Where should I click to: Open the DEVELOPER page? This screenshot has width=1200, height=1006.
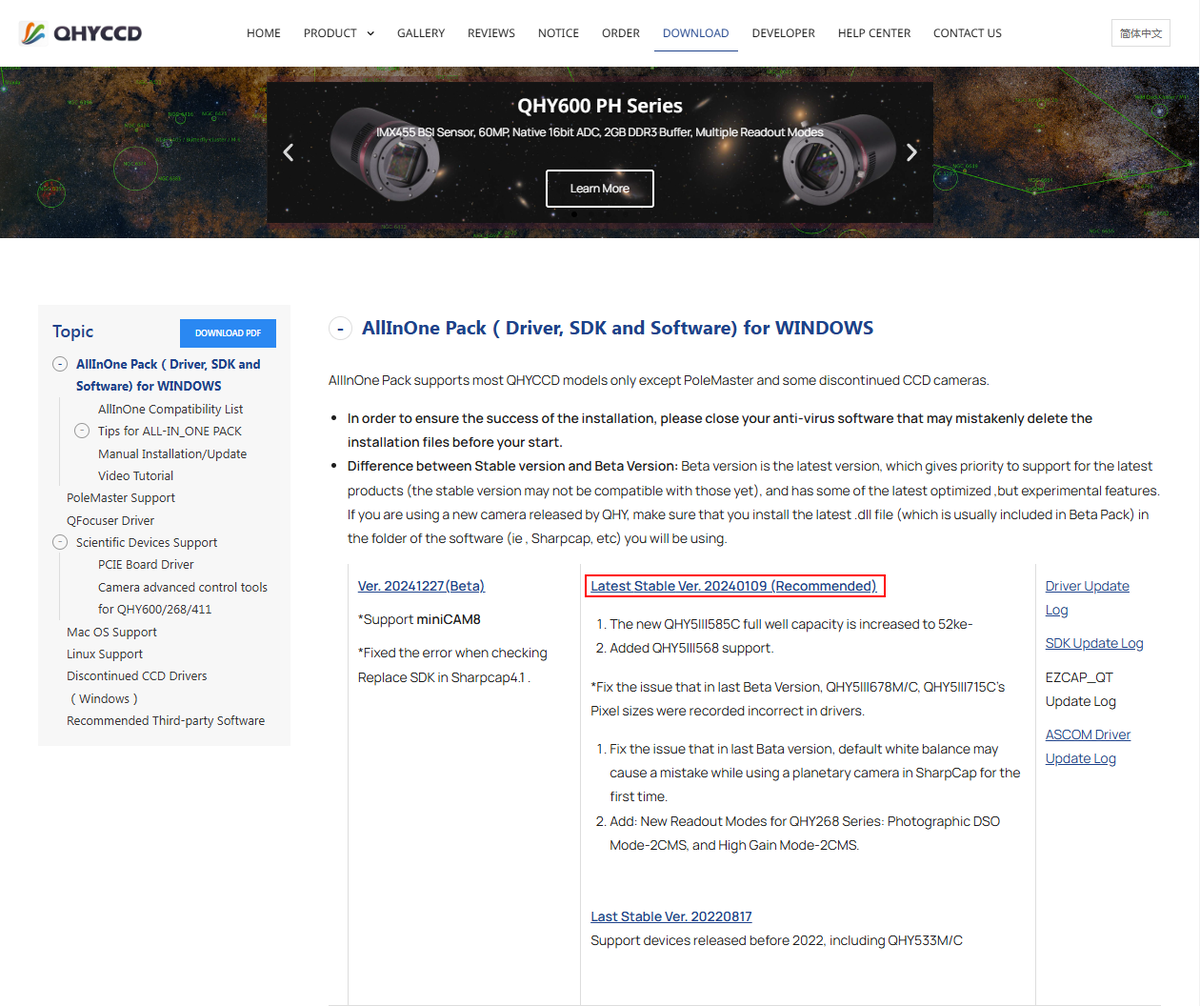[x=783, y=33]
